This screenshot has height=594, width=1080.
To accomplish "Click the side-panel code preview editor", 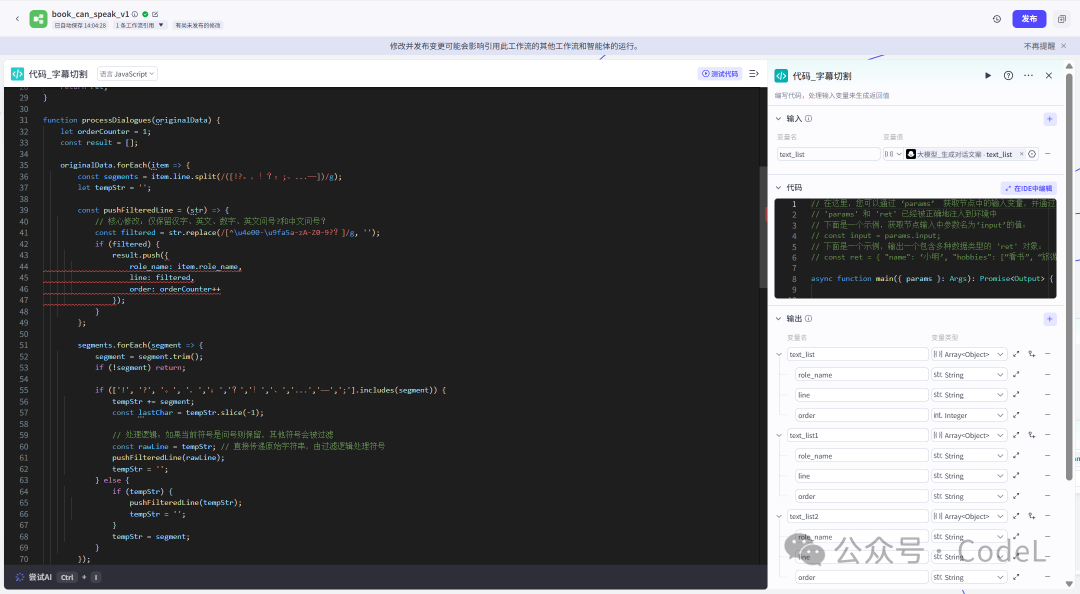I will [915, 248].
